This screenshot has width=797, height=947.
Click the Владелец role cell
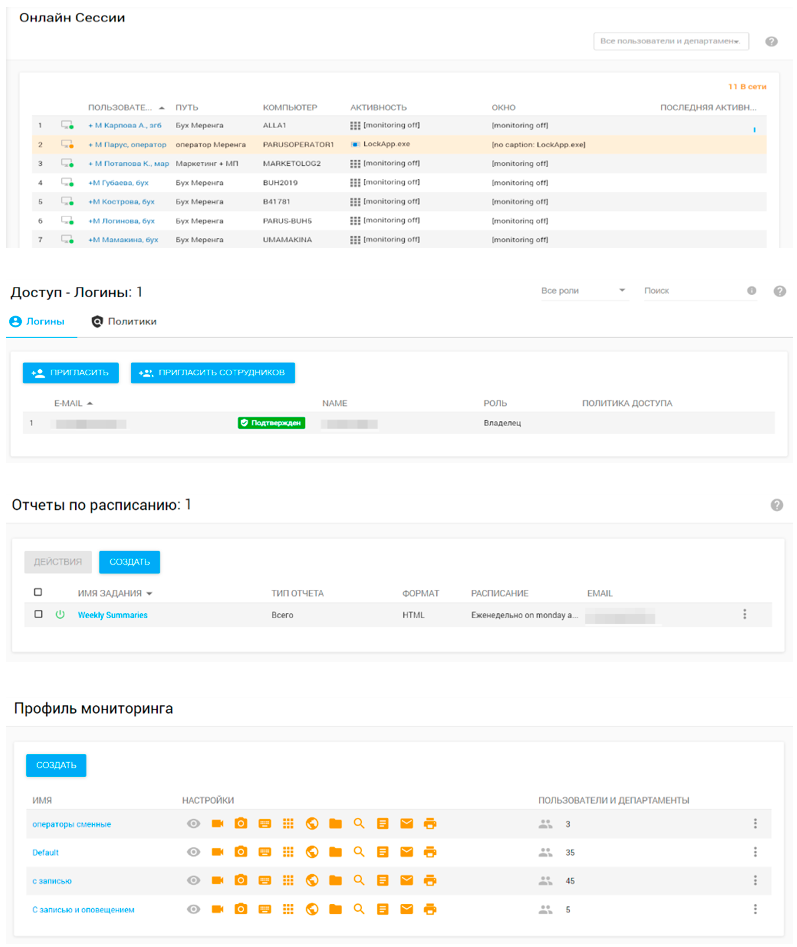502,423
